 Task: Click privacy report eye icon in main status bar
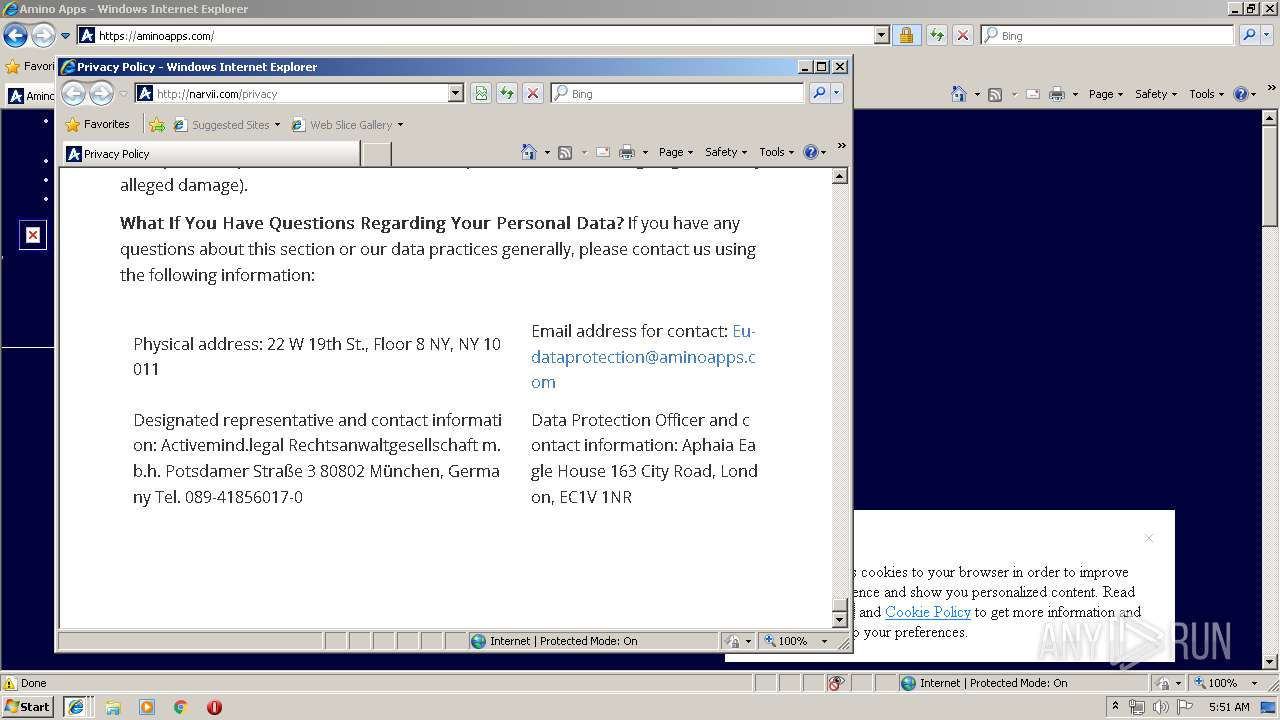836,683
